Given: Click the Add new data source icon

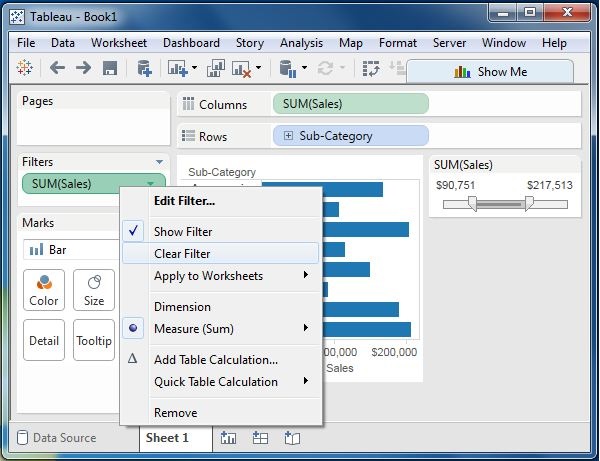Looking at the screenshot, I should (x=144, y=68).
